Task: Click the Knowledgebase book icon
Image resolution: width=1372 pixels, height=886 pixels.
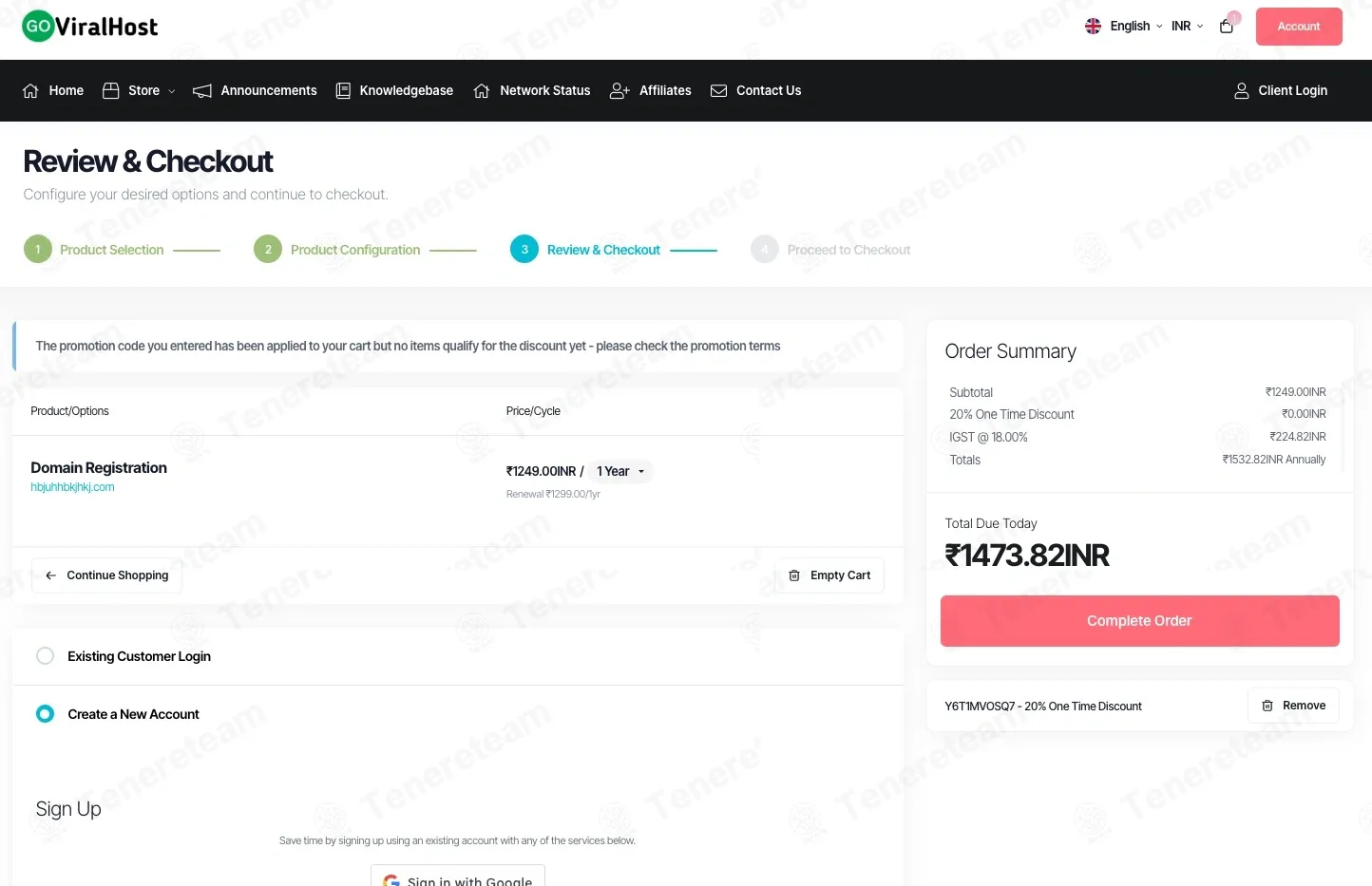Action: [343, 90]
